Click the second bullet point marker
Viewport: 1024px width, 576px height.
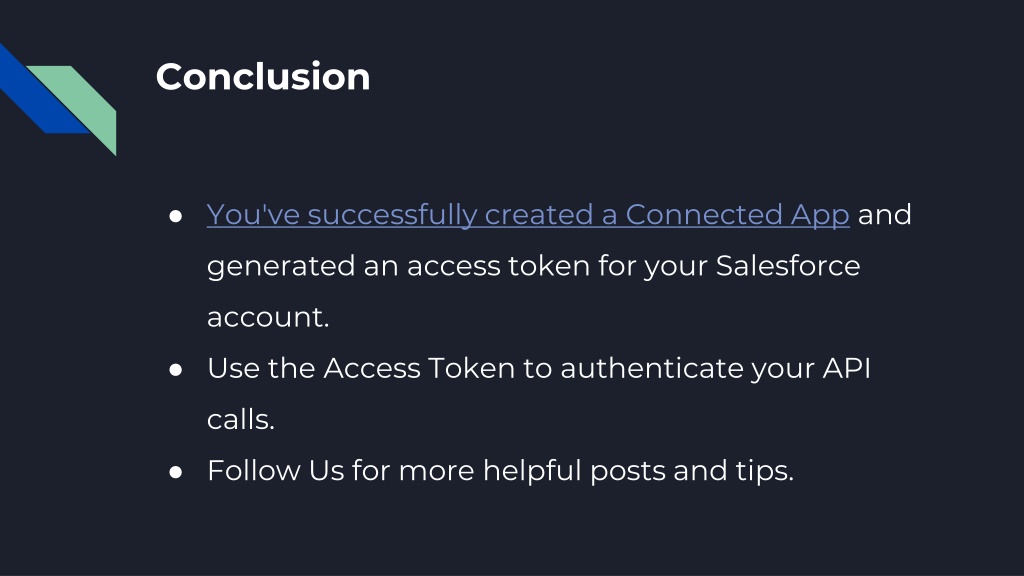pyautogui.click(x=175, y=370)
